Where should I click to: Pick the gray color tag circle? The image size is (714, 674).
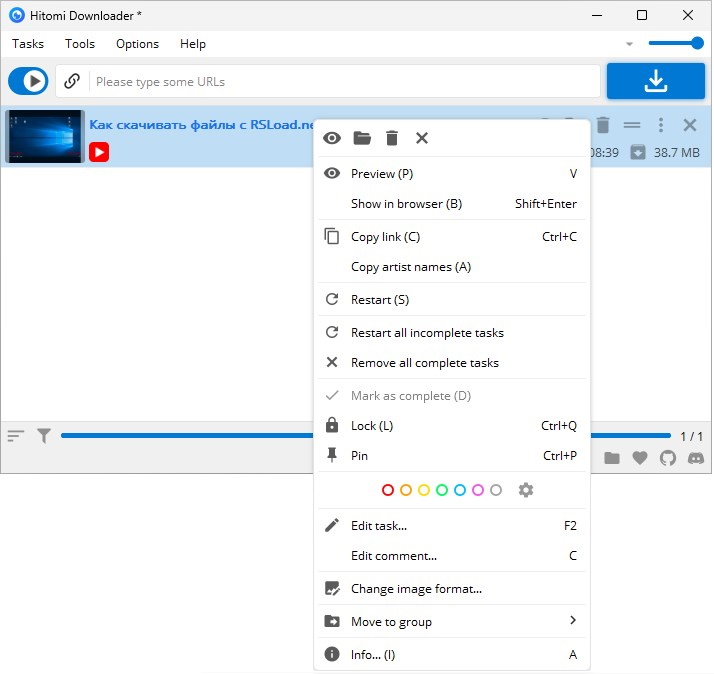tap(496, 490)
